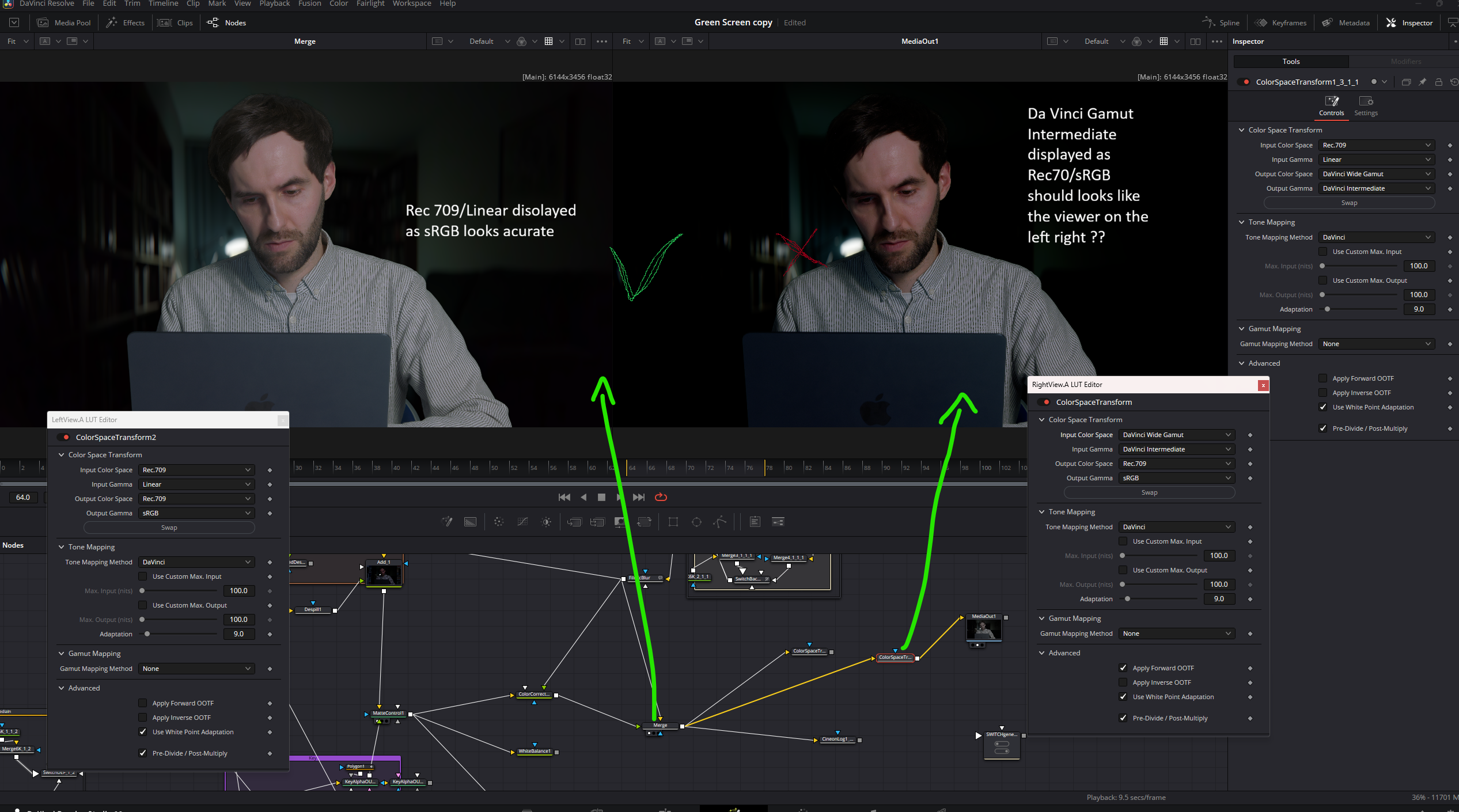Click Swap button in LeftView LUT Editor
The width and height of the screenshot is (1459, 812).
[169, 528]
